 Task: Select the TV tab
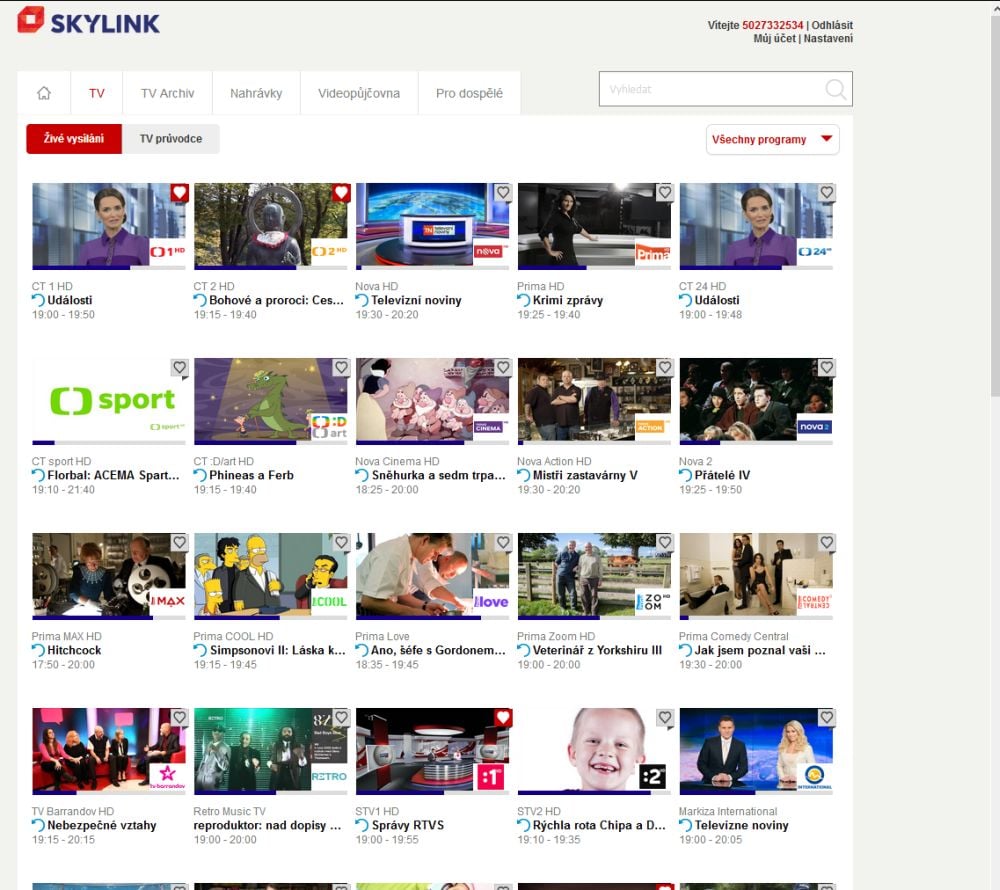coord(96,93)
